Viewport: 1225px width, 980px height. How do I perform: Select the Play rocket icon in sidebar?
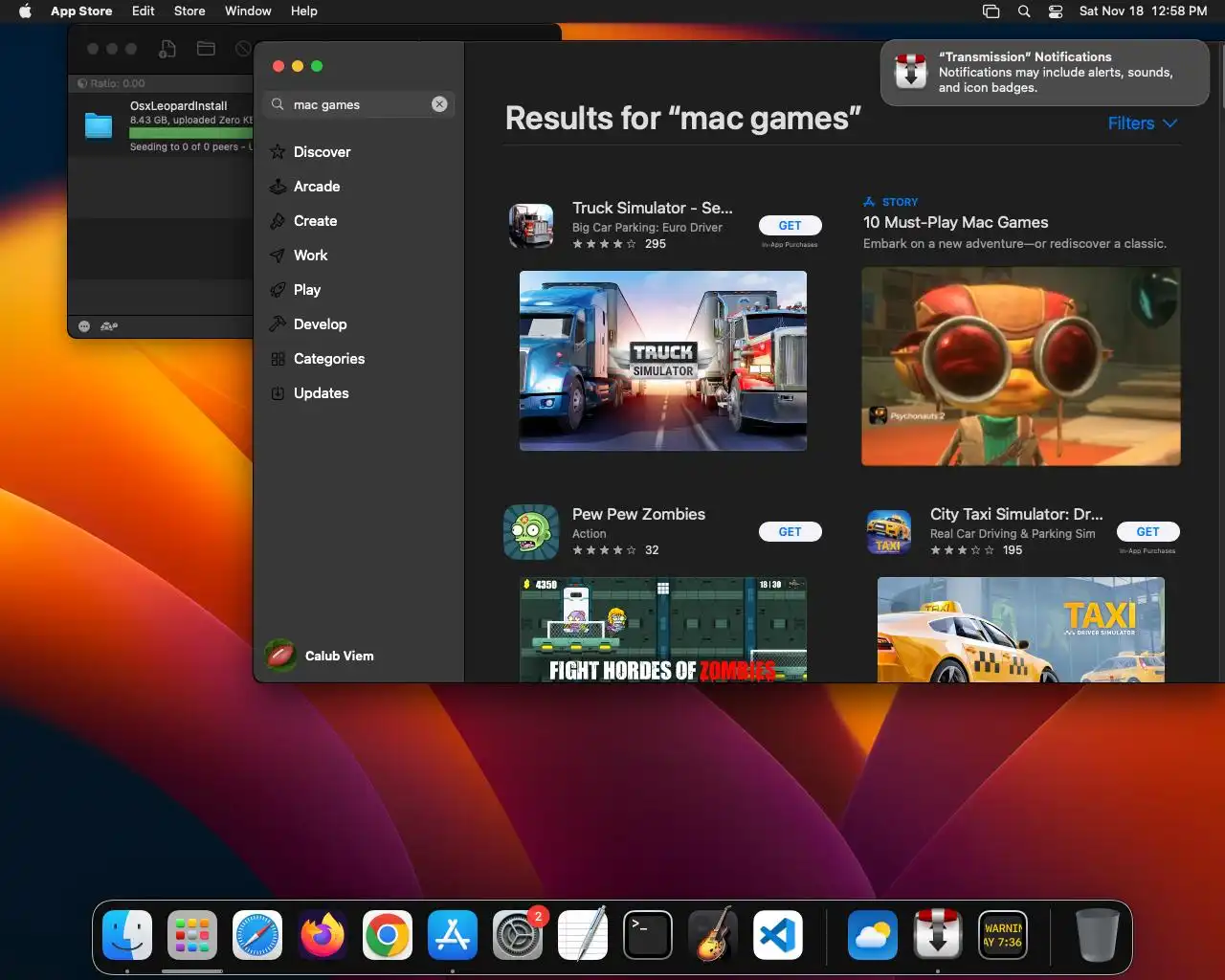278,290
